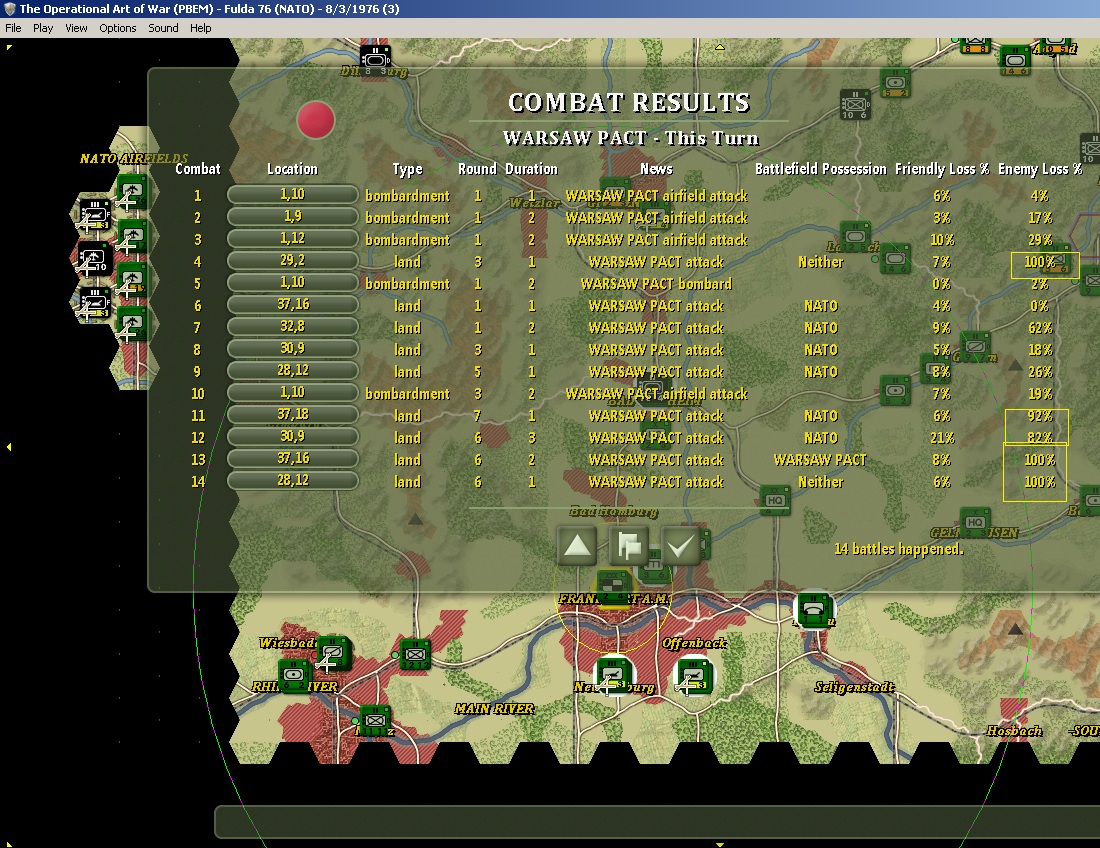Jump to location 29,2 of combat 4

coord(293,261)
